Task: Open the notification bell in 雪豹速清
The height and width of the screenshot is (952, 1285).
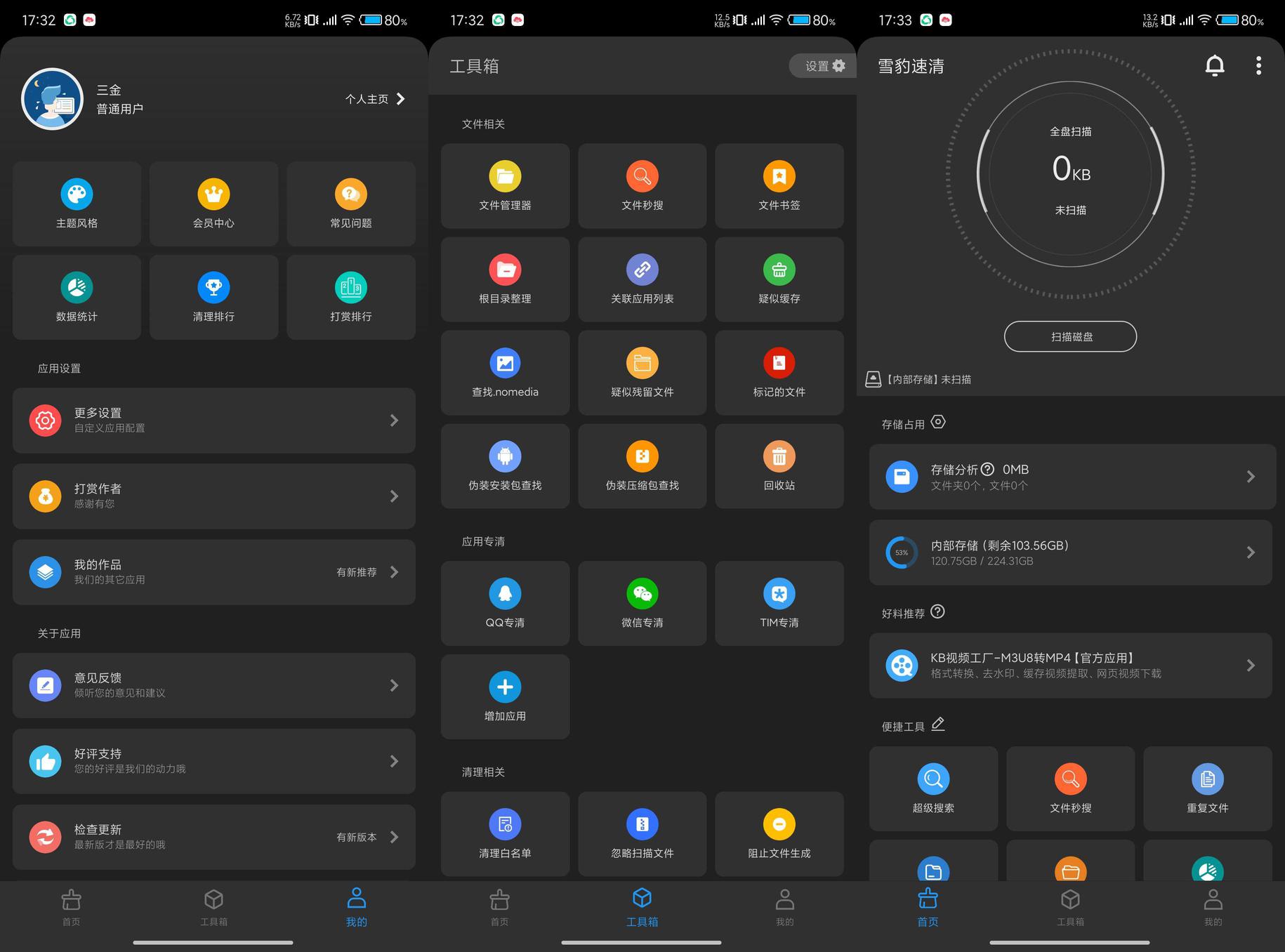Action: [1215, 65]
